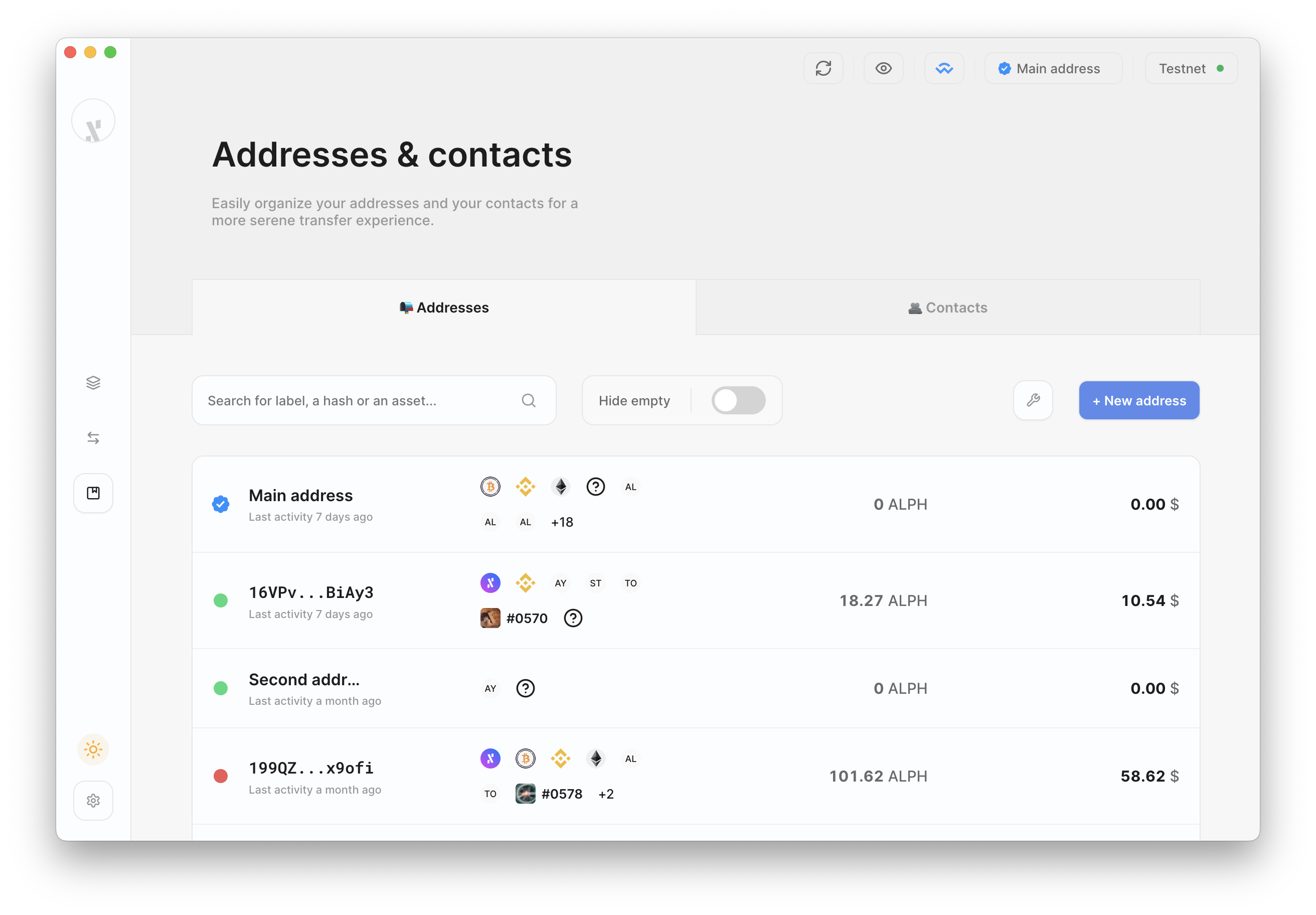Click the refresh data icon in top bar
1316x915 pixels.
click(823, 69)
